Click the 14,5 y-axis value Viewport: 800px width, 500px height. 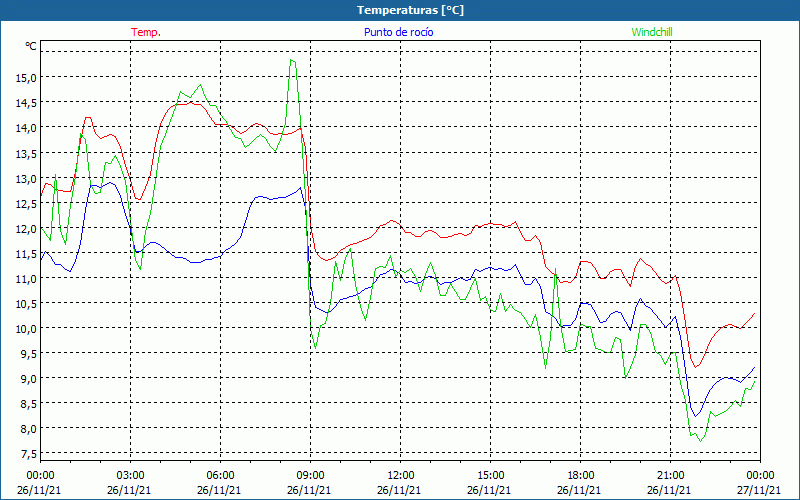coord(26,104)
